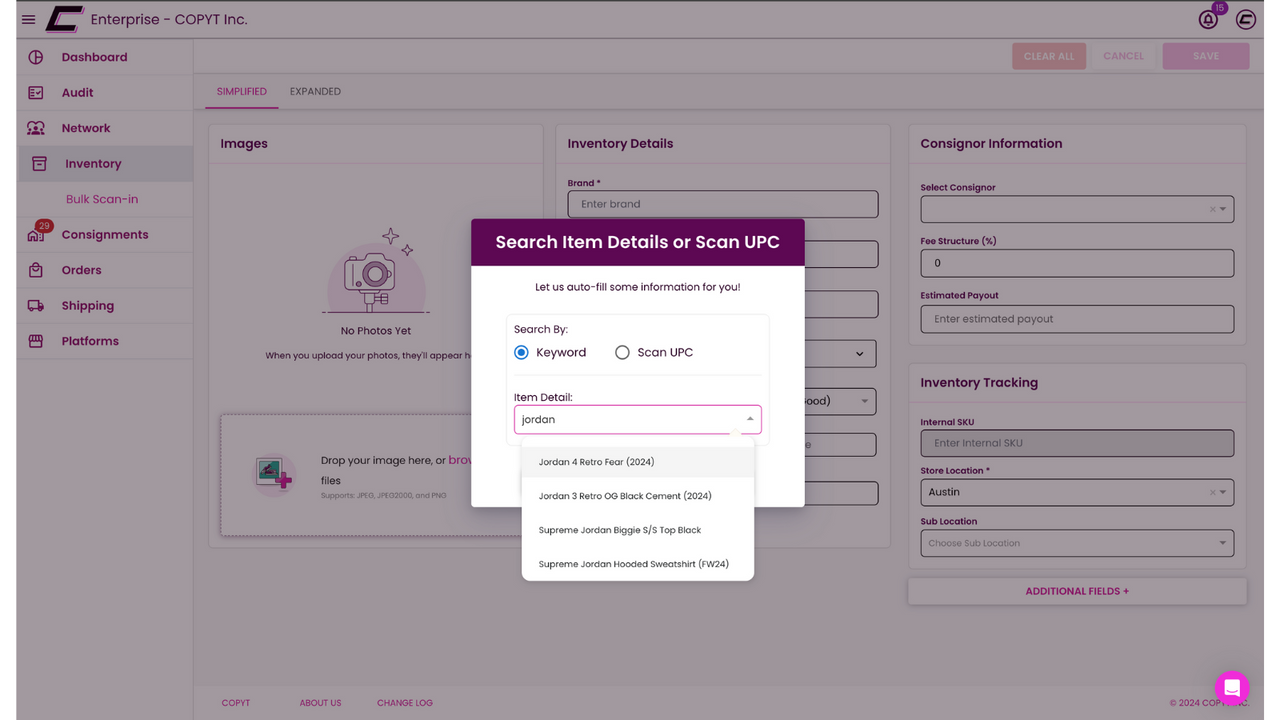Click the Platforms storefront icon
The image size is (1280, 720).
[36, 341]
